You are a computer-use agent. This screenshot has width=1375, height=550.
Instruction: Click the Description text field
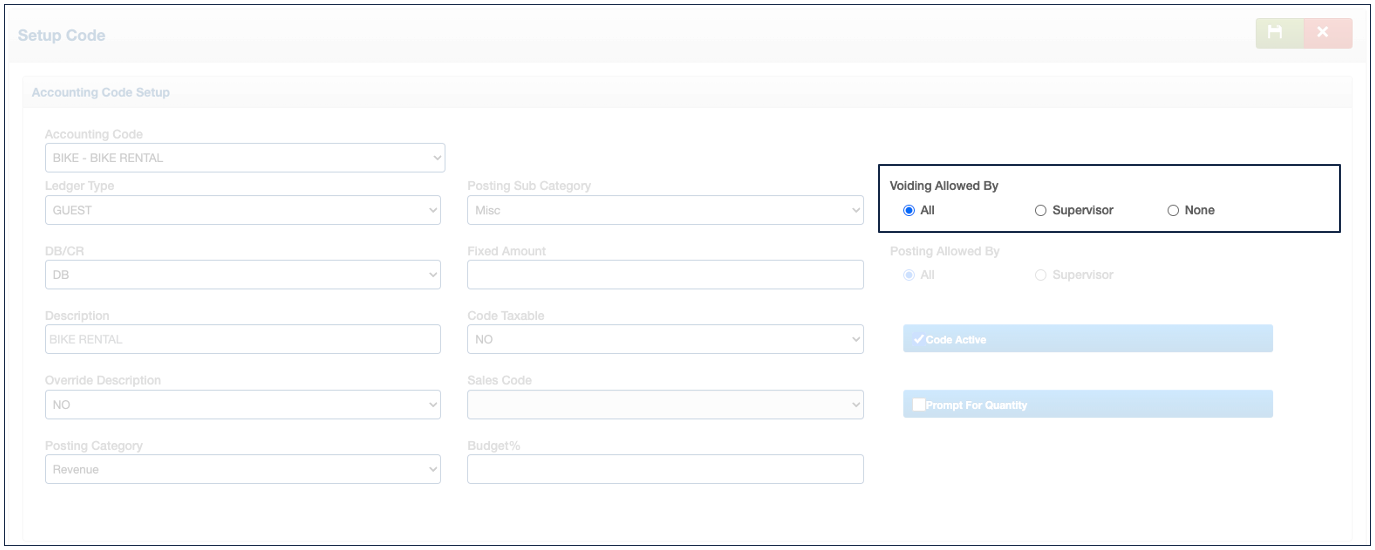click(x=242, y=339)
